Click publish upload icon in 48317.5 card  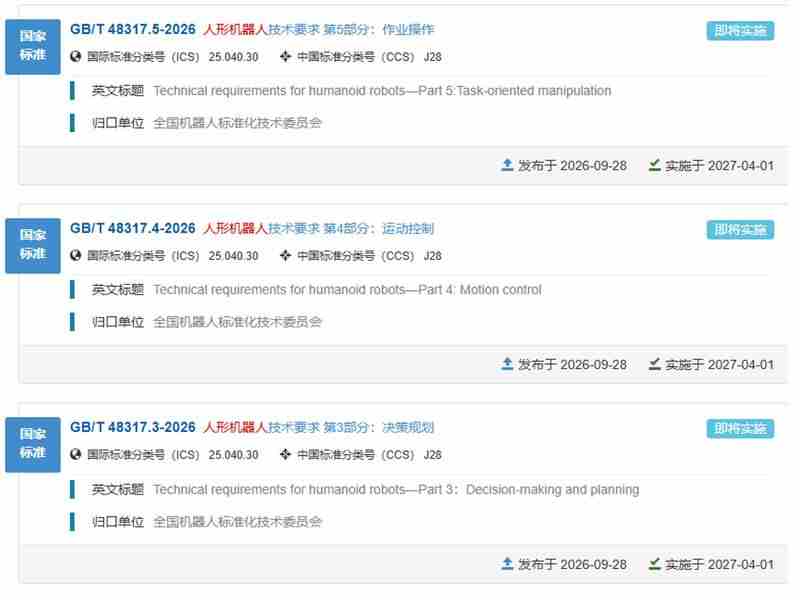pyautogui.click(x=507, y=165)
